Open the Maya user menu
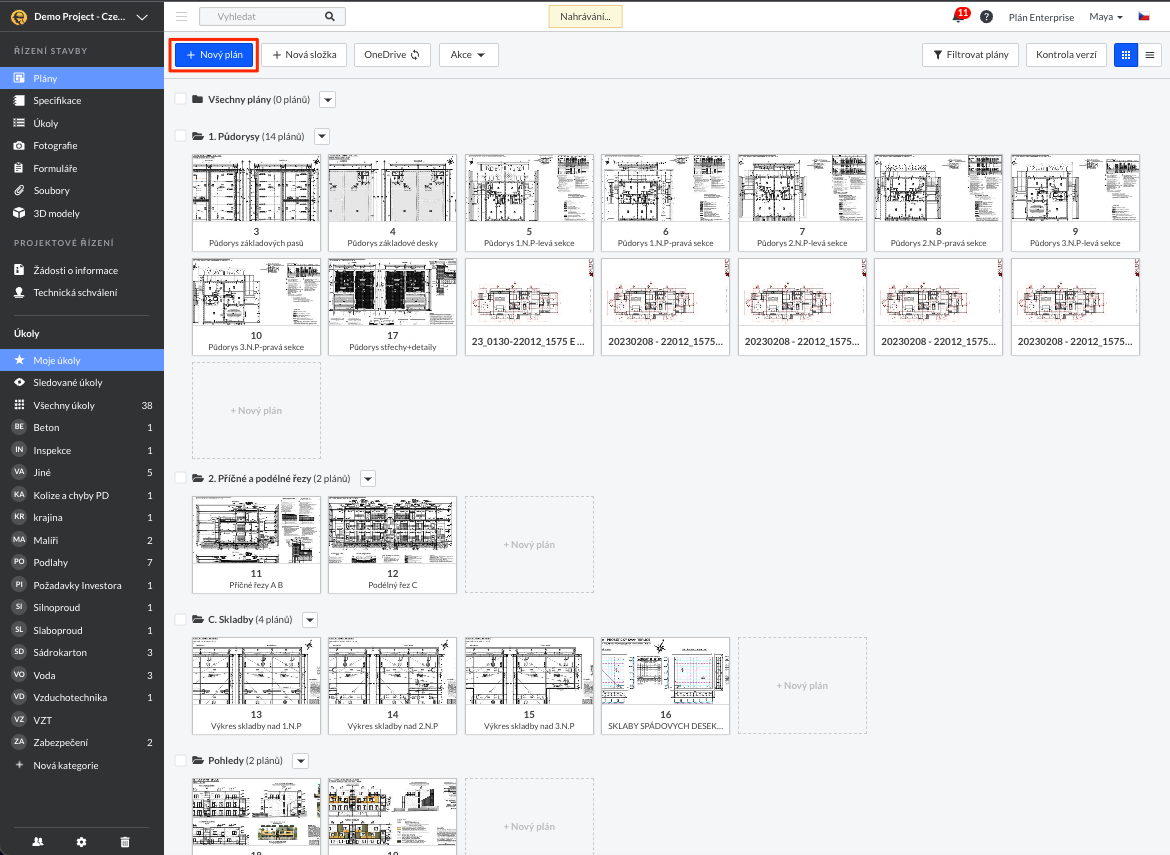Viewport: 1170px width, 855px height. (x=1106, y=16)
